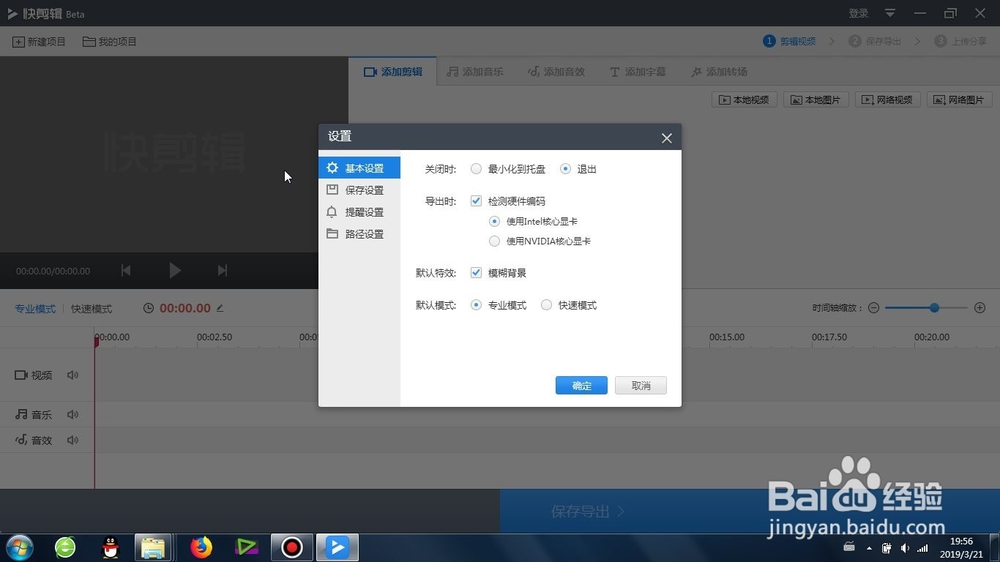Jump to previous frame skip icon

tap(126, 270)
